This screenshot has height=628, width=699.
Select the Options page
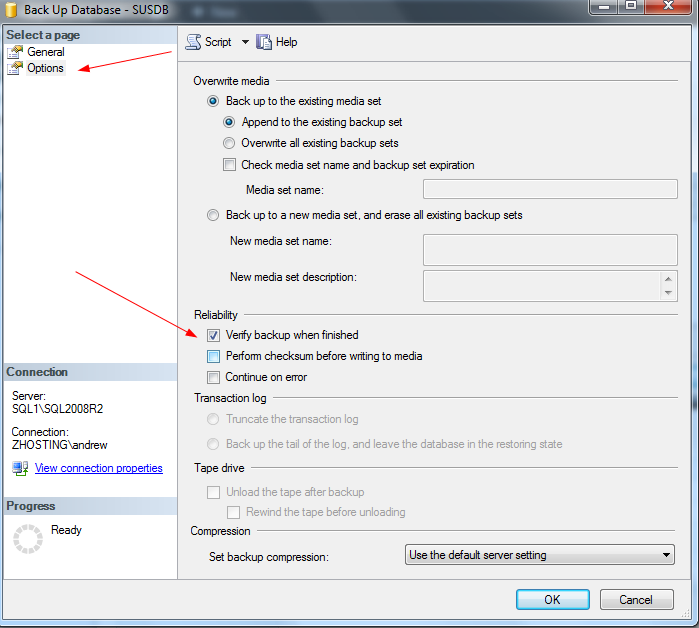45,68
